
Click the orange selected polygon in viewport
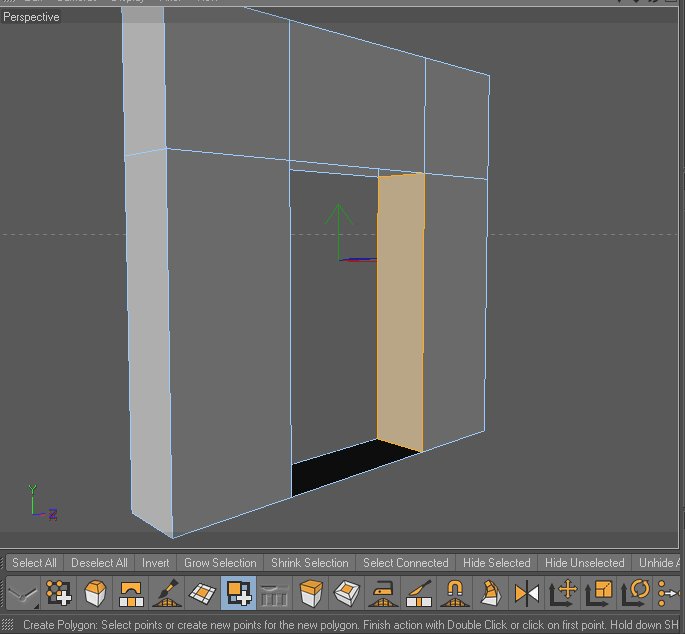(401, 310)
